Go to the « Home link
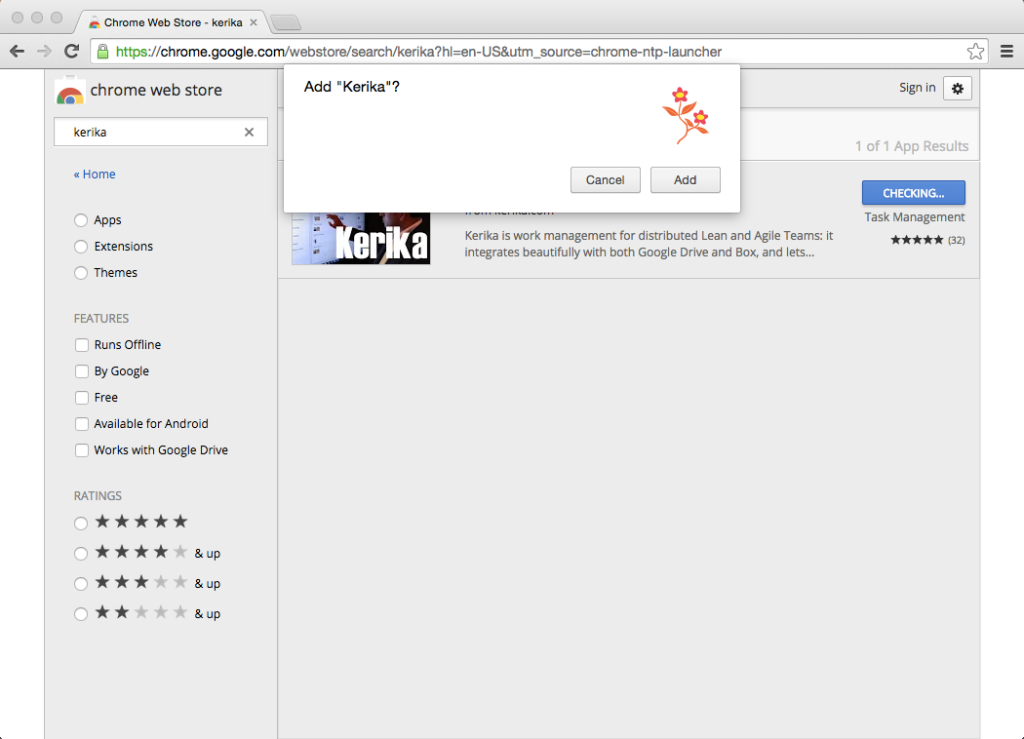The height and width of the screenshot is (739, 1024). tap(95, 174)
